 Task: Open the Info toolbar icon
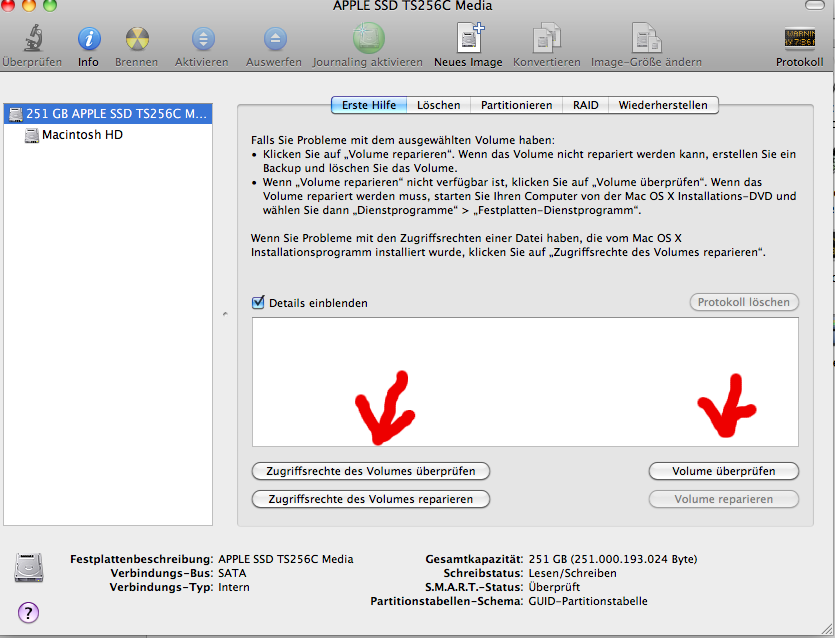point(88,39)
